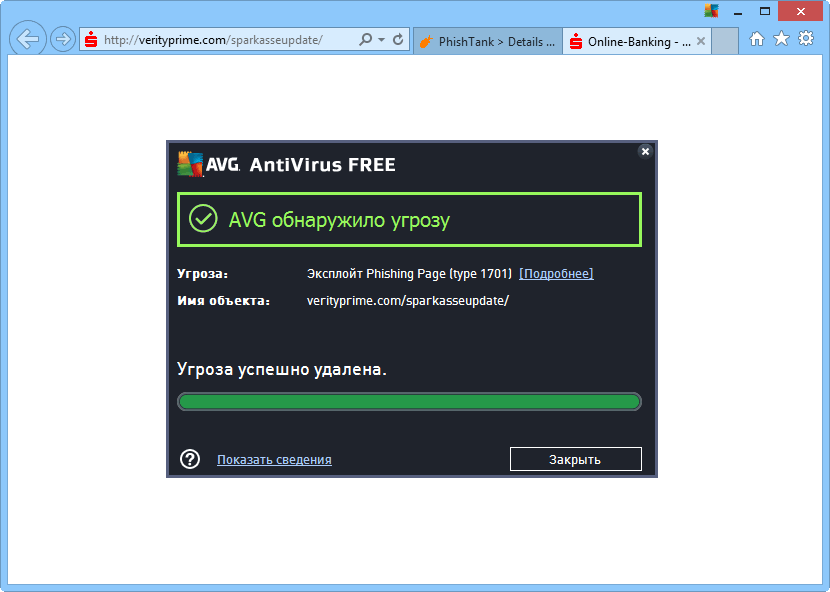Click the green checkmark threat status icon
This screenshot has width=830, height=592.
(x=203, y=218)
